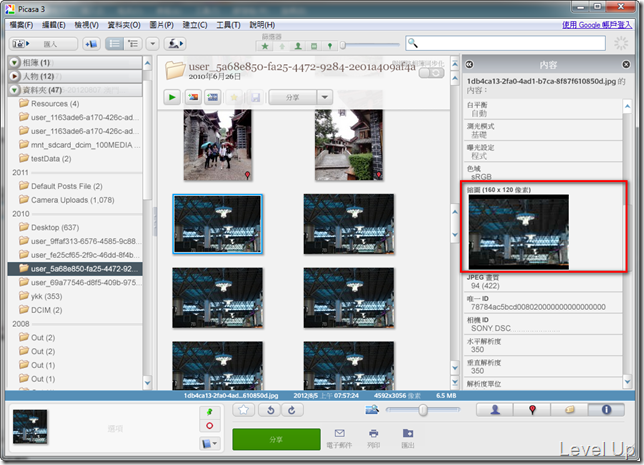Rotate photo counter-clockwise
This screenshot has height=465, width=644.
point(271,410)
